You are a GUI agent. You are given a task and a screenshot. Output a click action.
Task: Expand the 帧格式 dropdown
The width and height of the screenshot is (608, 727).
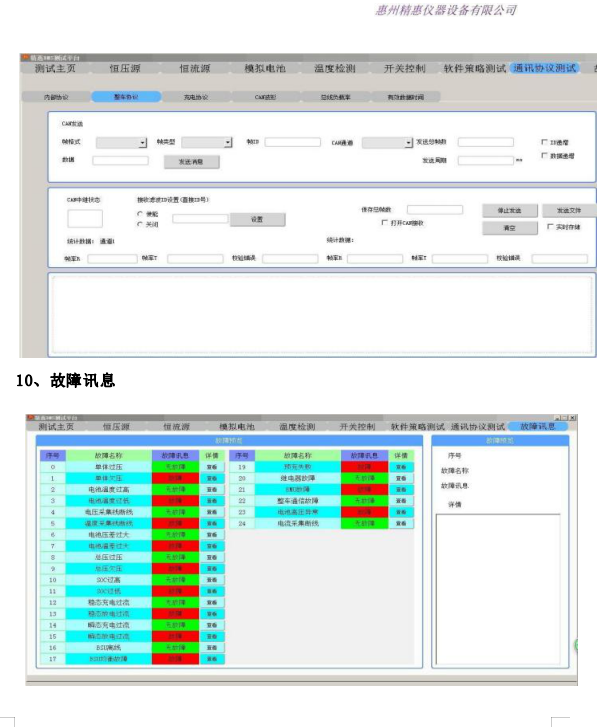[x=142, y=143]
